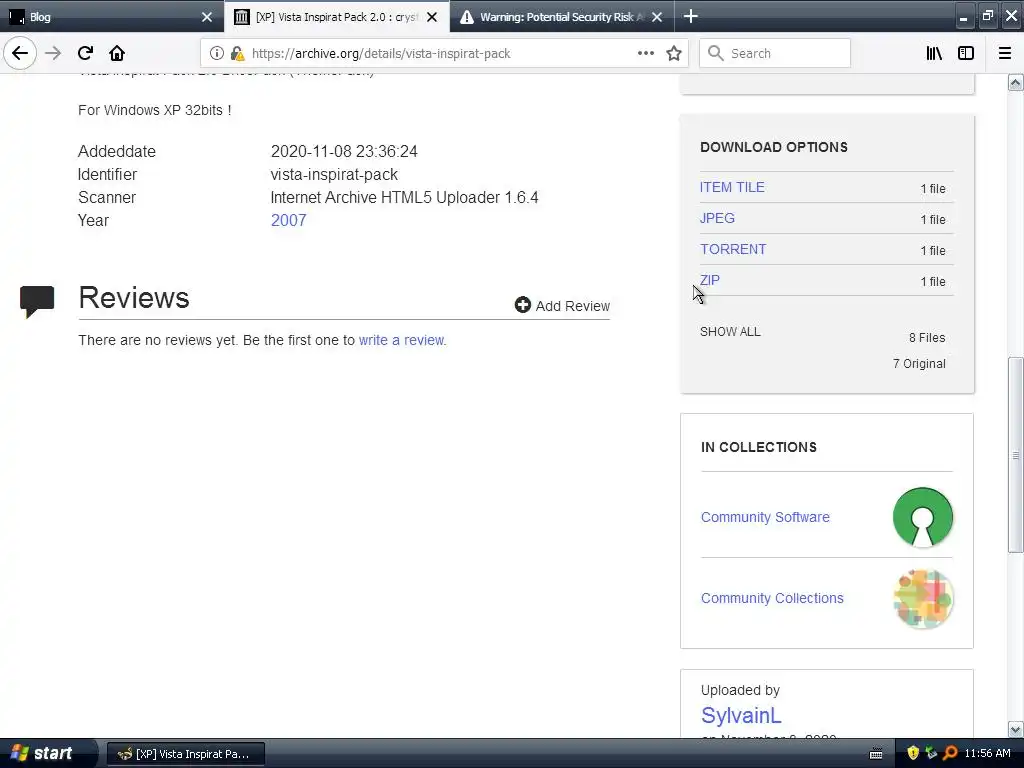Click the security shield tray icon
The image size is (1024, 768).
pos(913,753)
